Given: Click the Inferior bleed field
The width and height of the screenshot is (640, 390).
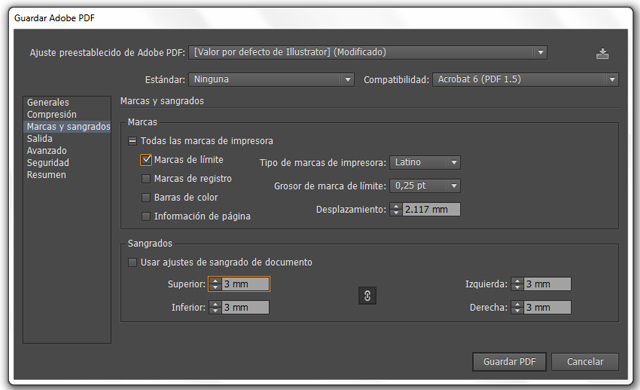Looking at the screenshot, I should 245,308.
